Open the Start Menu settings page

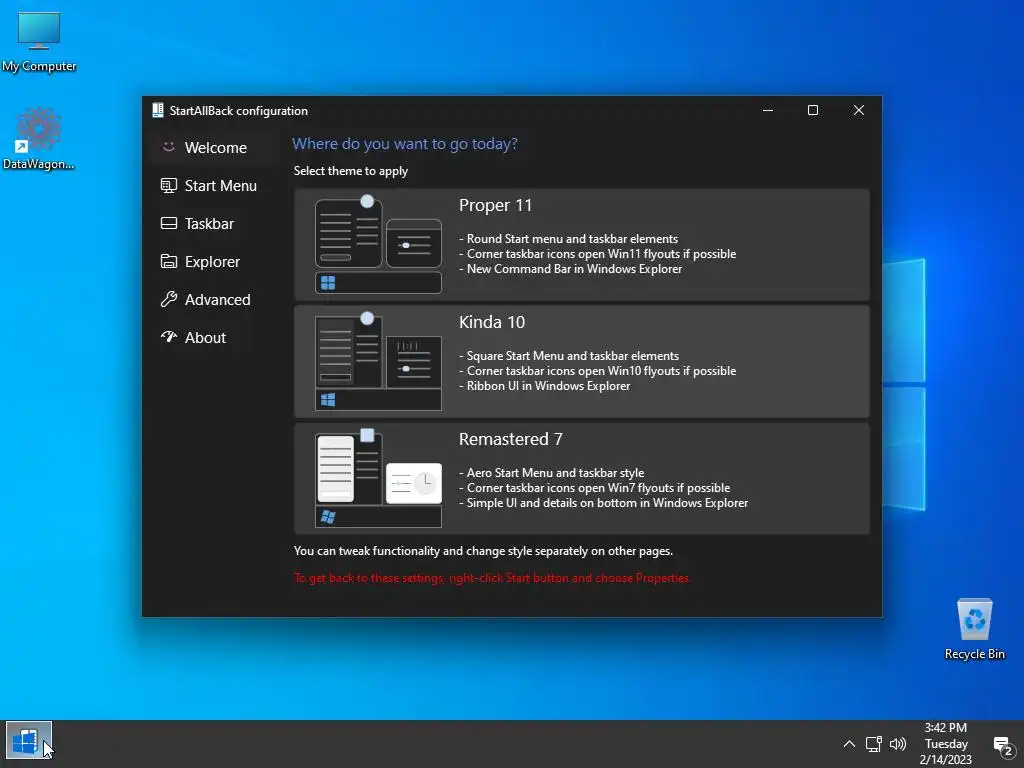tap(214, 185)
